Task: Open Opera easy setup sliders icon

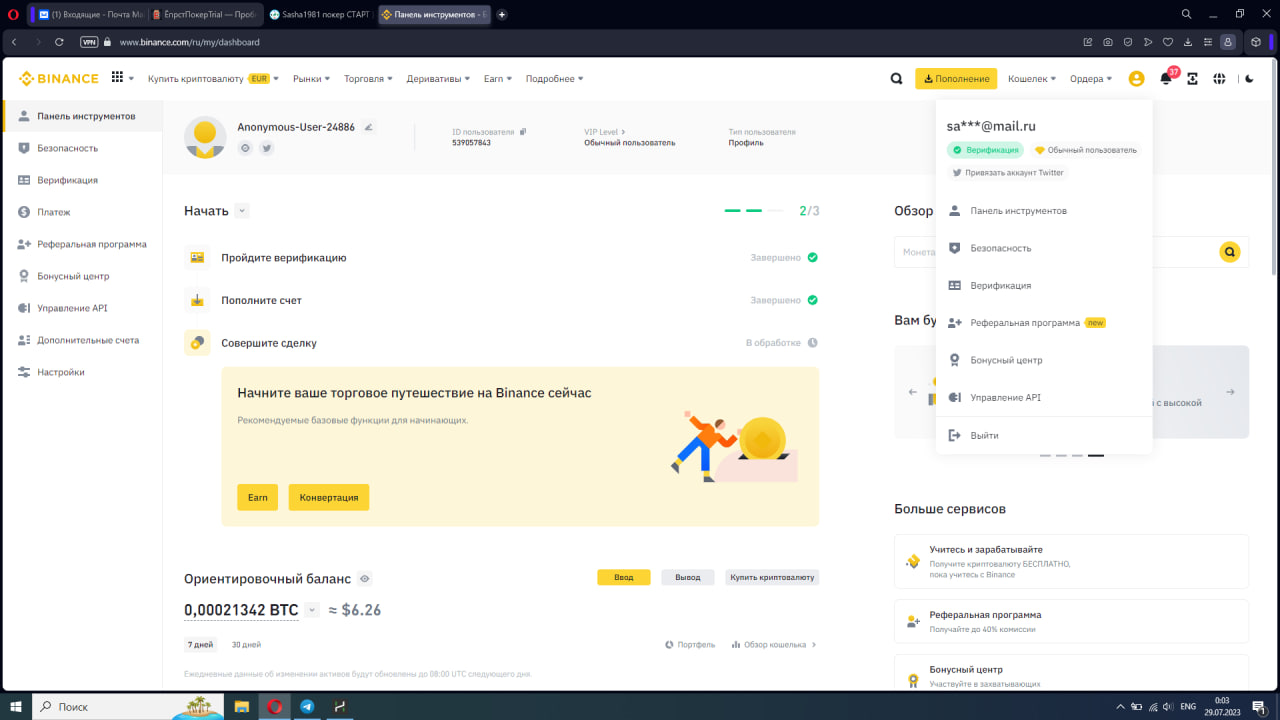Action: [1208, 42]
